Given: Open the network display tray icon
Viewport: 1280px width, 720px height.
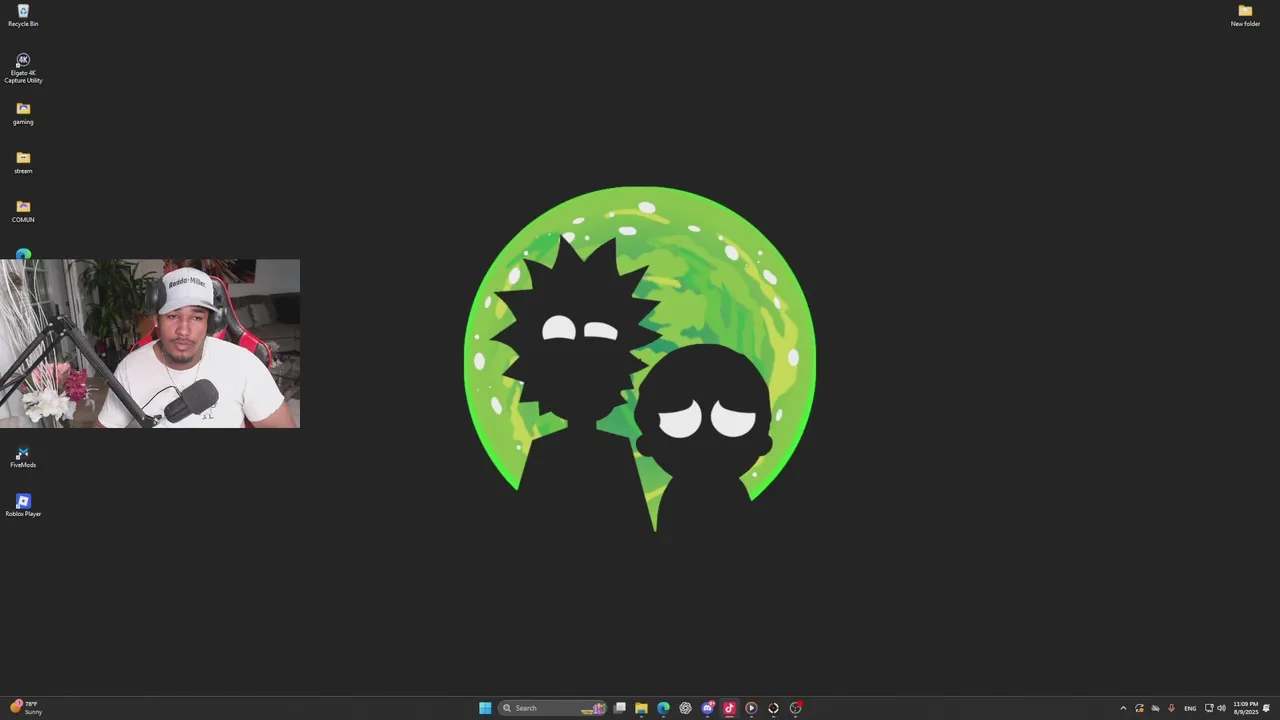Looking at the screenshot, I should point(1209,708).
